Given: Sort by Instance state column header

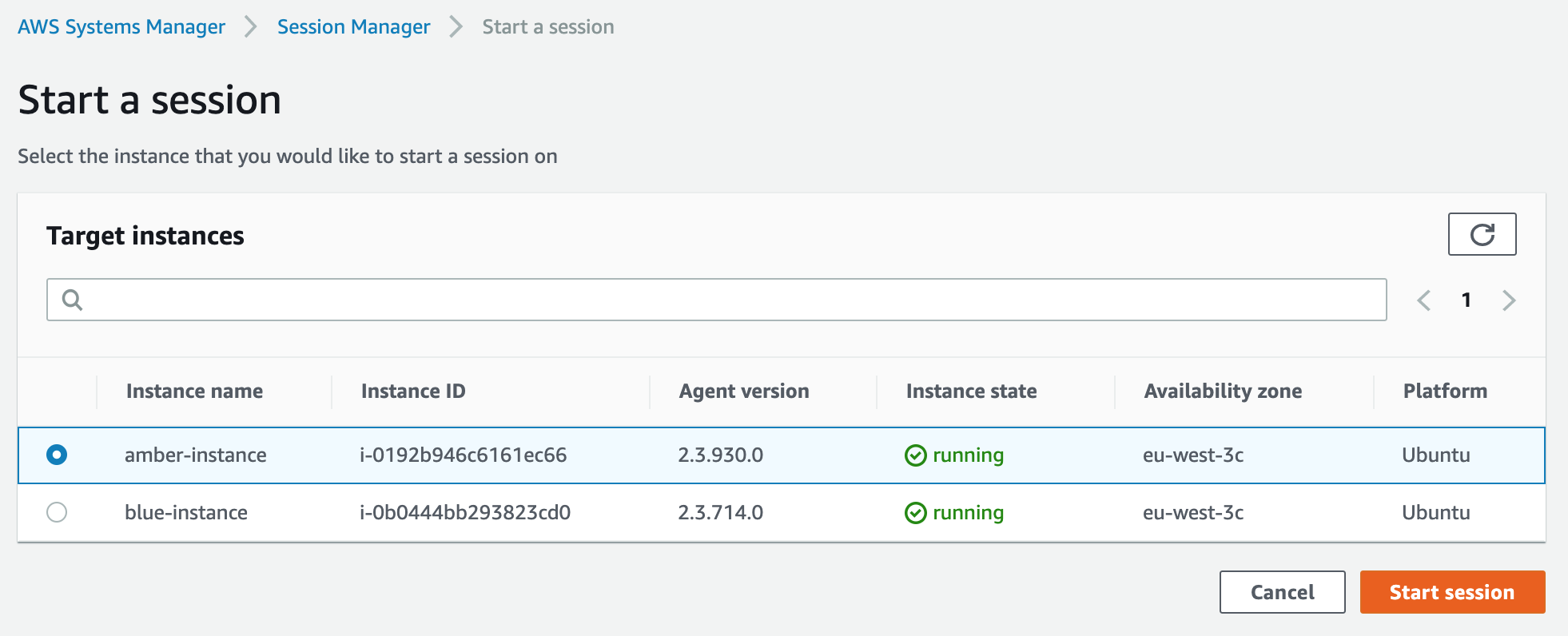Looking at the screenshot, I should 971,392.
